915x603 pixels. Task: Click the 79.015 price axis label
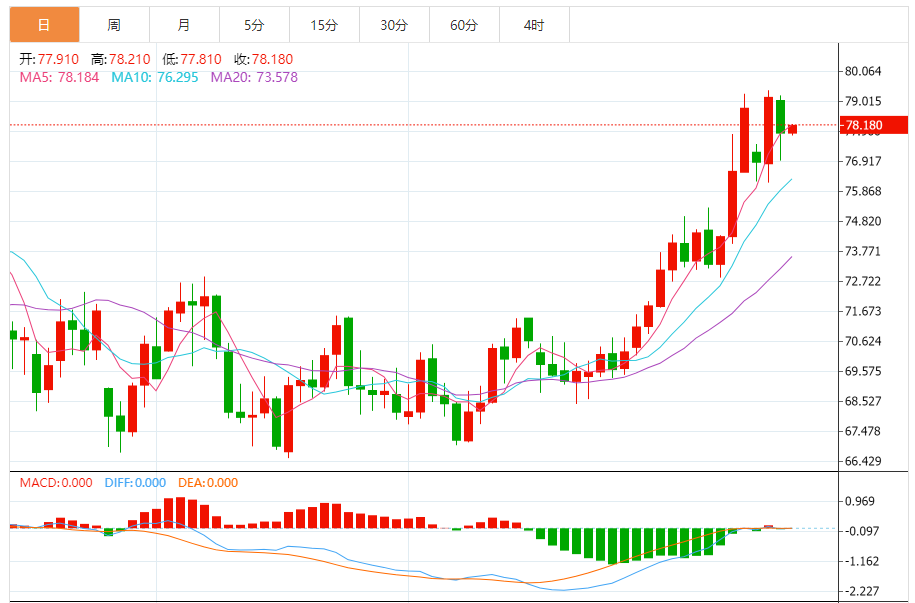863,101
